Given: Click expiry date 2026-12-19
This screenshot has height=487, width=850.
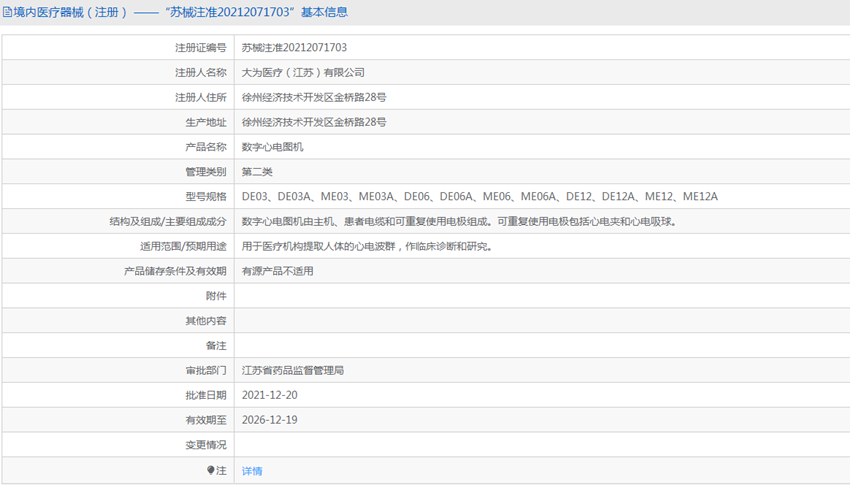Looking at the screenshot, I should pyautogui.click(x=269, y=420).
